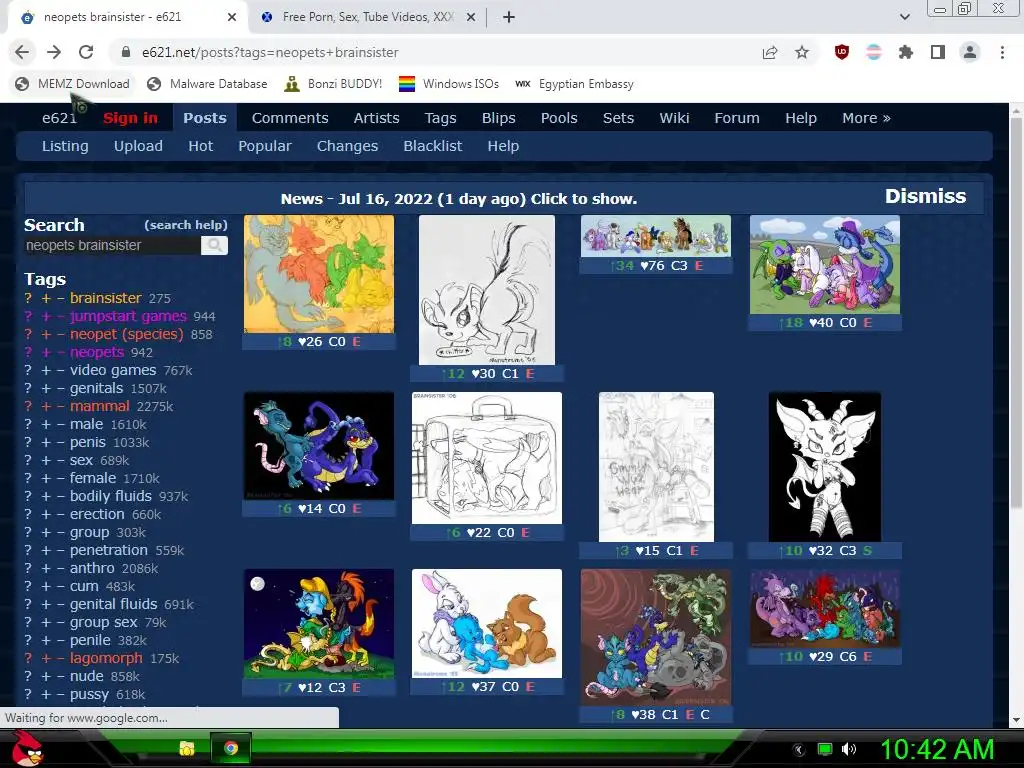
Task: Add the lagomorph tag with '+'
Action: click(46, 658)
